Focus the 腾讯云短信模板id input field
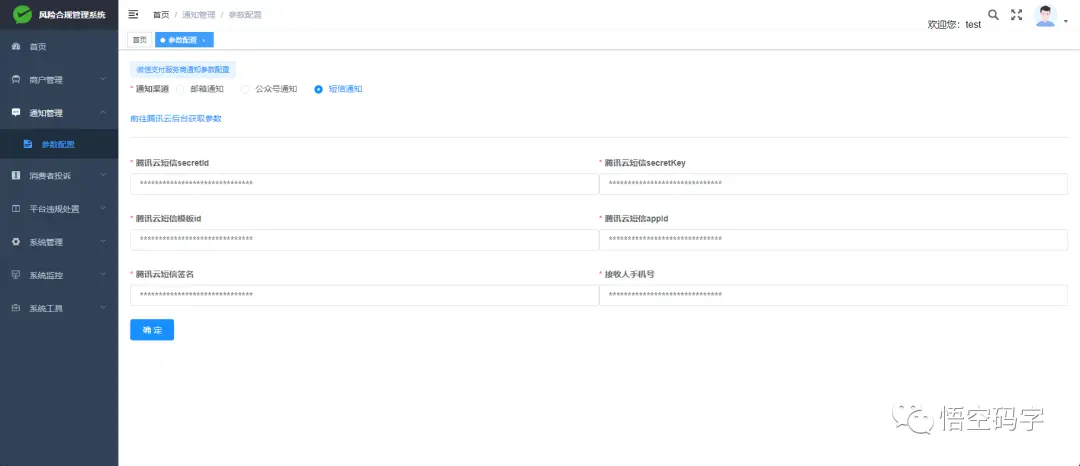Viewport: 1080px width, 466px height. tap(364, 240)
